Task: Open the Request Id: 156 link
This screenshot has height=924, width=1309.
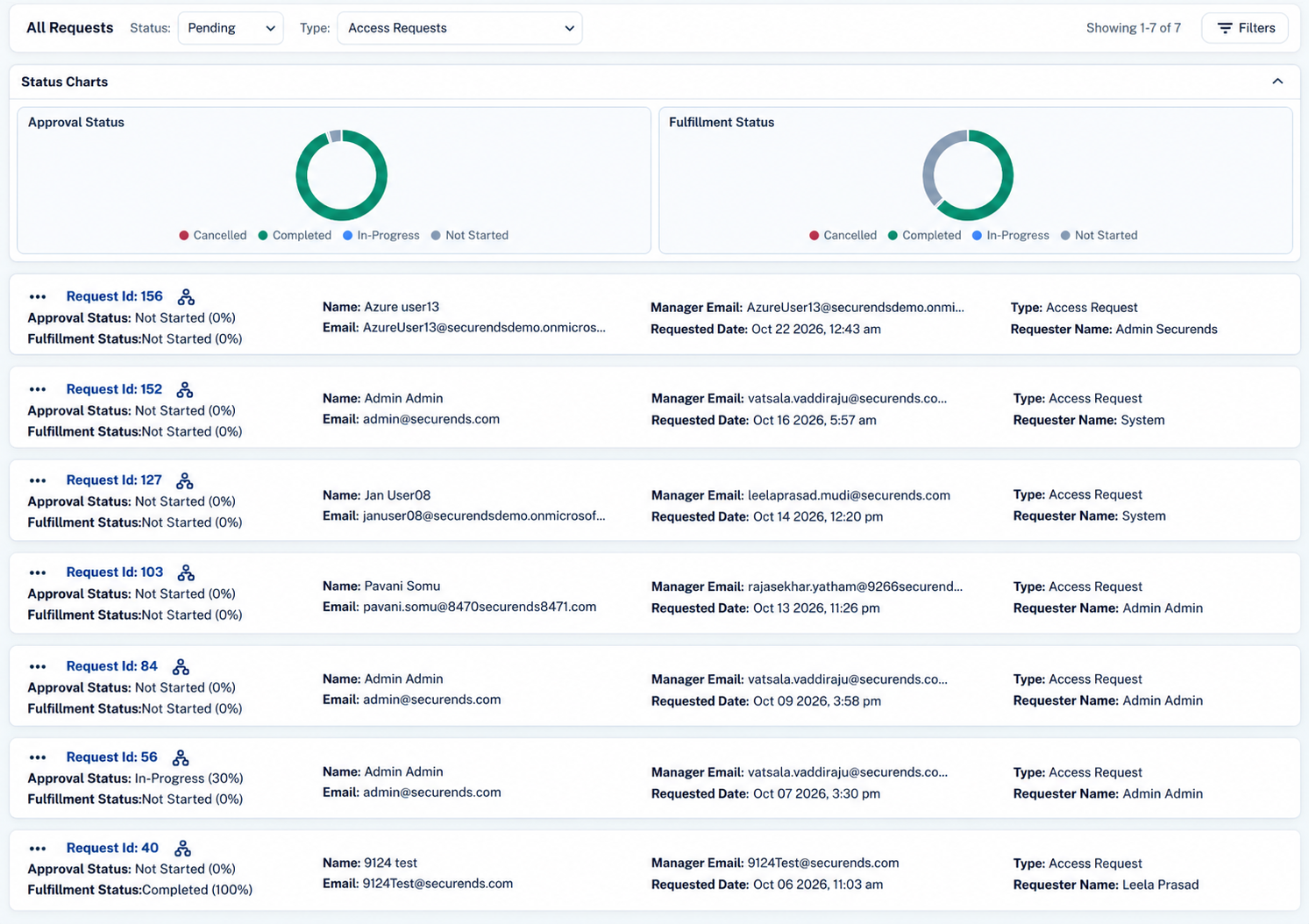Action: 115,296
